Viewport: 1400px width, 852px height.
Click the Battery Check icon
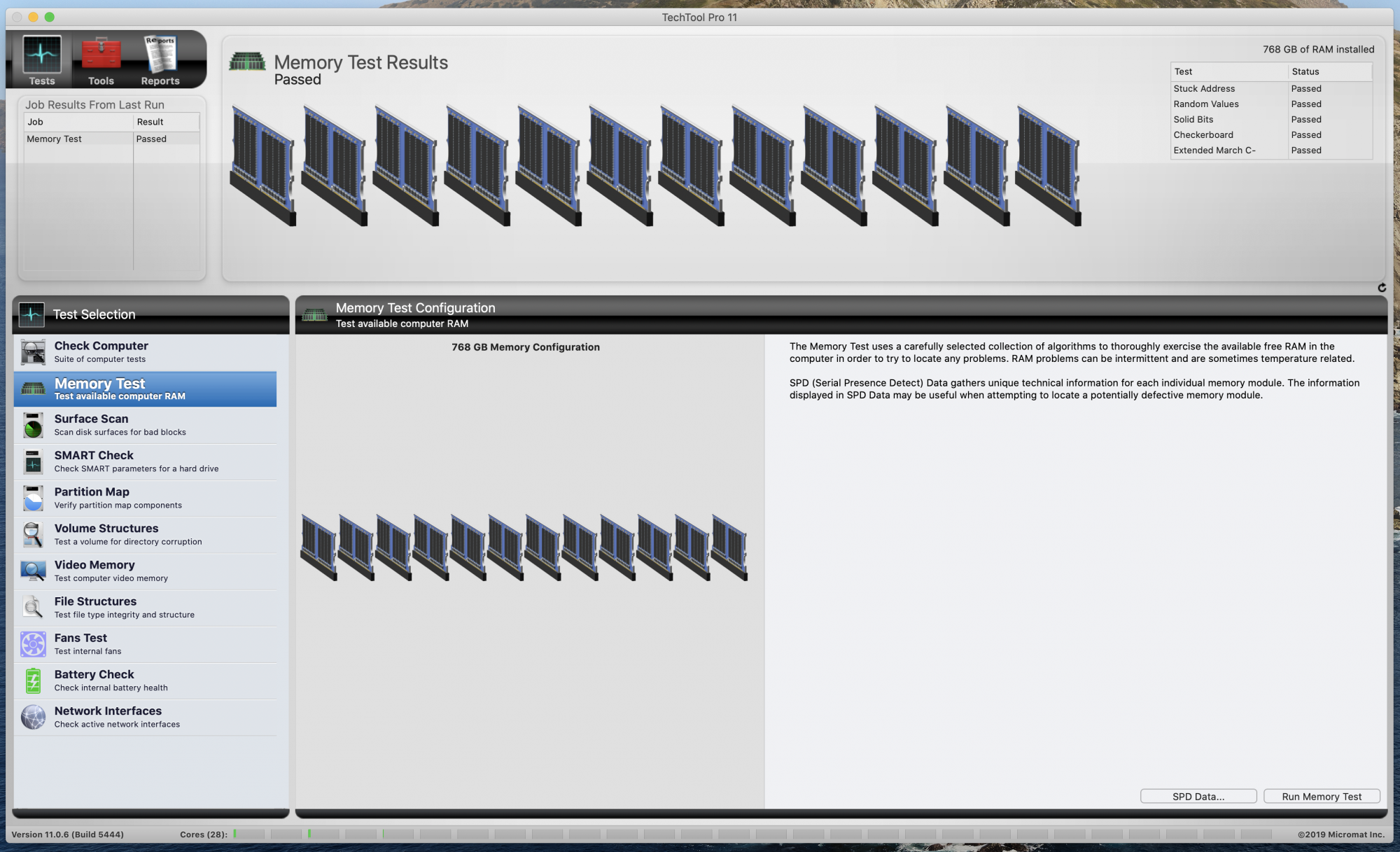pos(33,680)
